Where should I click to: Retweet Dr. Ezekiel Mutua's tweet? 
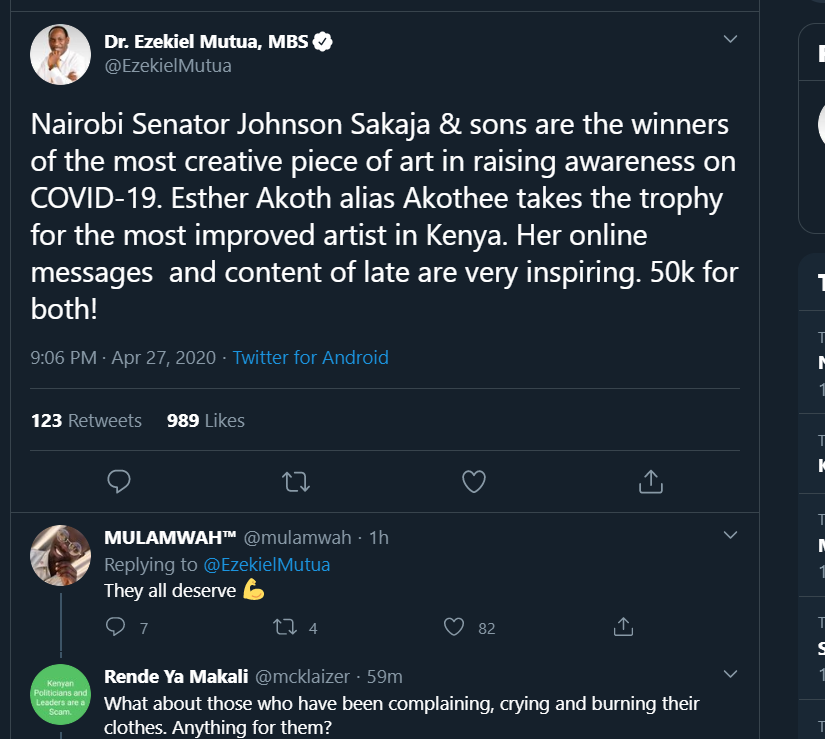[296, 481]
